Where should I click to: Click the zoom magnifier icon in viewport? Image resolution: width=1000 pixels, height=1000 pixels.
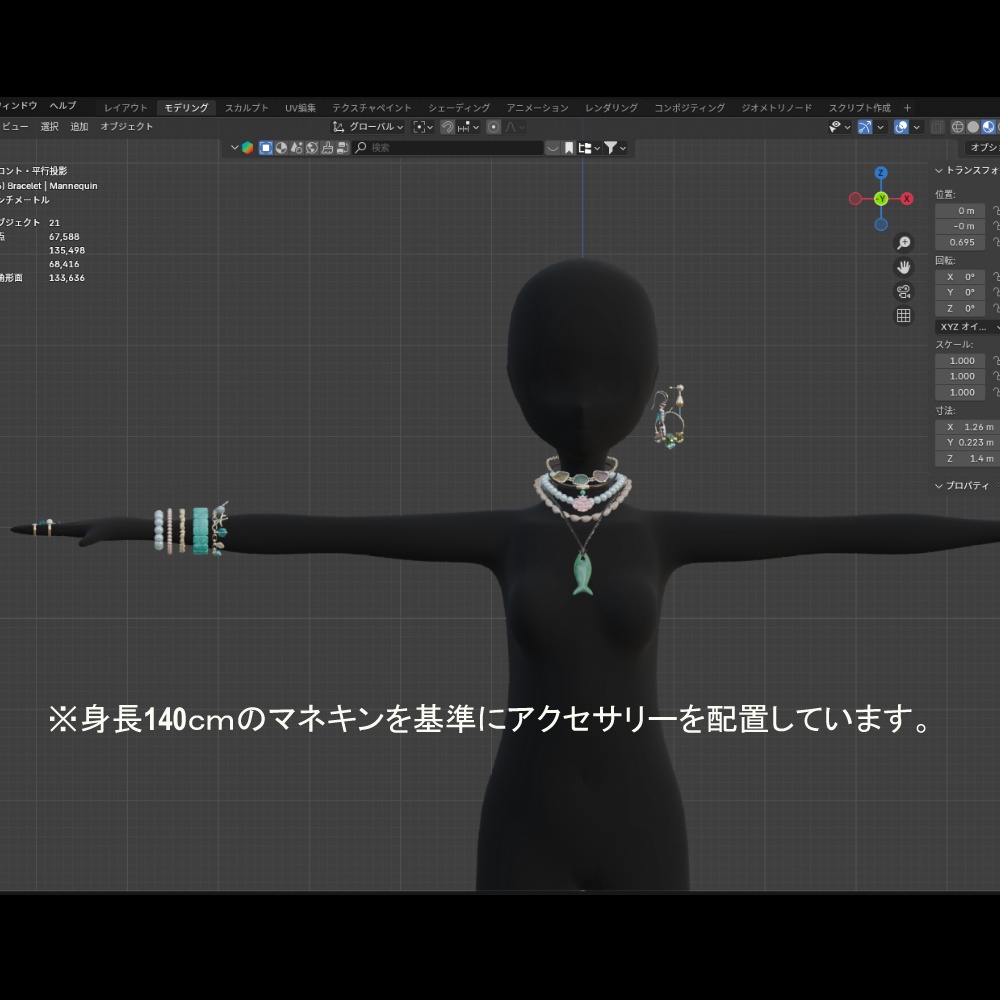904,243
